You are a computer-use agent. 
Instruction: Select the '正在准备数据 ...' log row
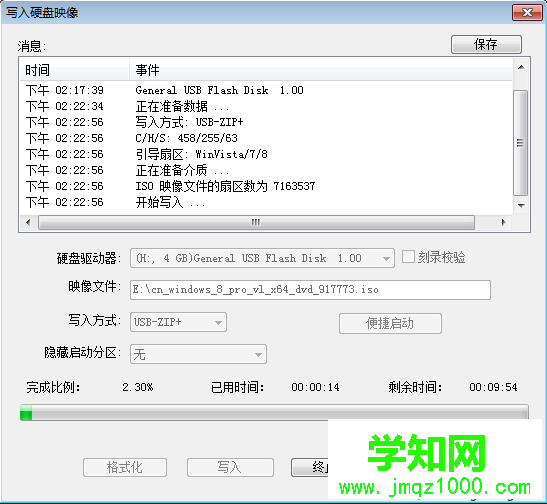(266, 106)
